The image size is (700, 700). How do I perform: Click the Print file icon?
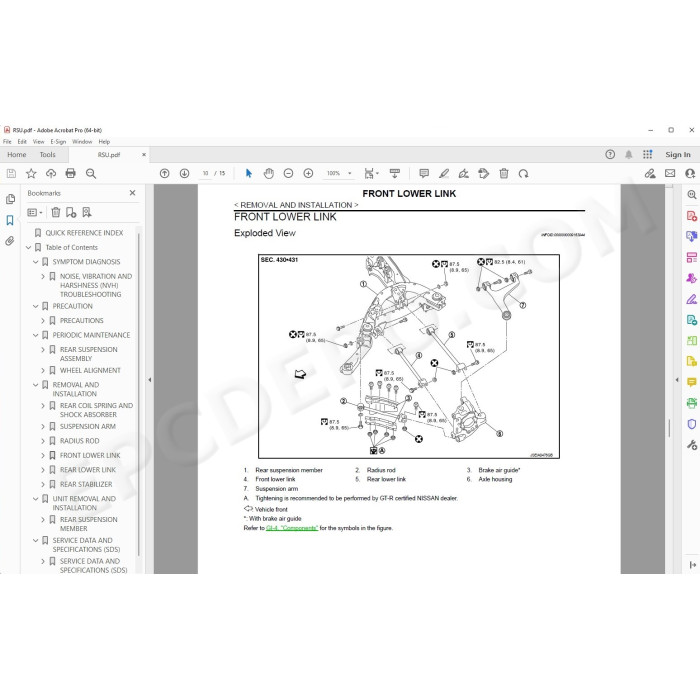71,173
